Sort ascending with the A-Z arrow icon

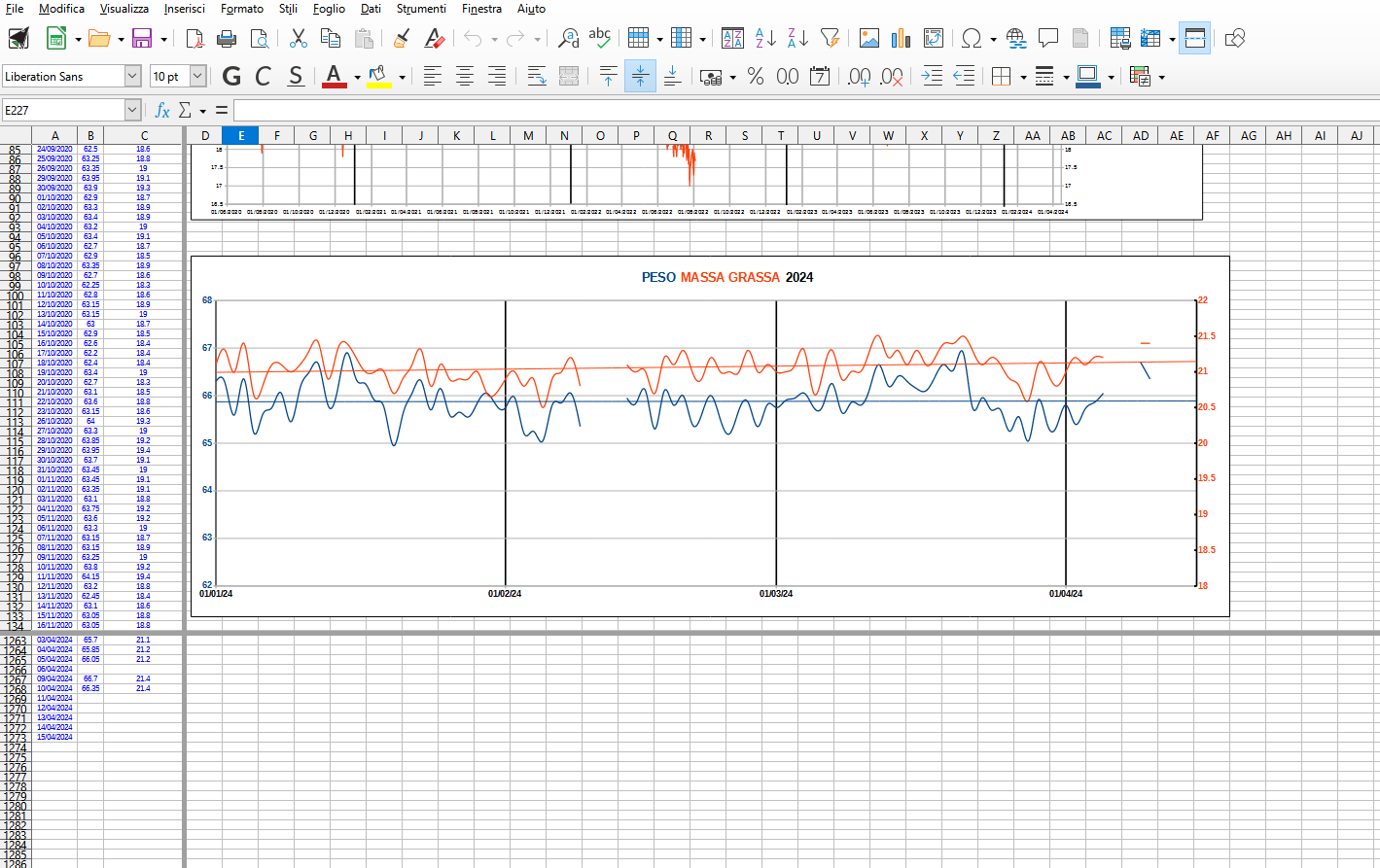point(765,39)
